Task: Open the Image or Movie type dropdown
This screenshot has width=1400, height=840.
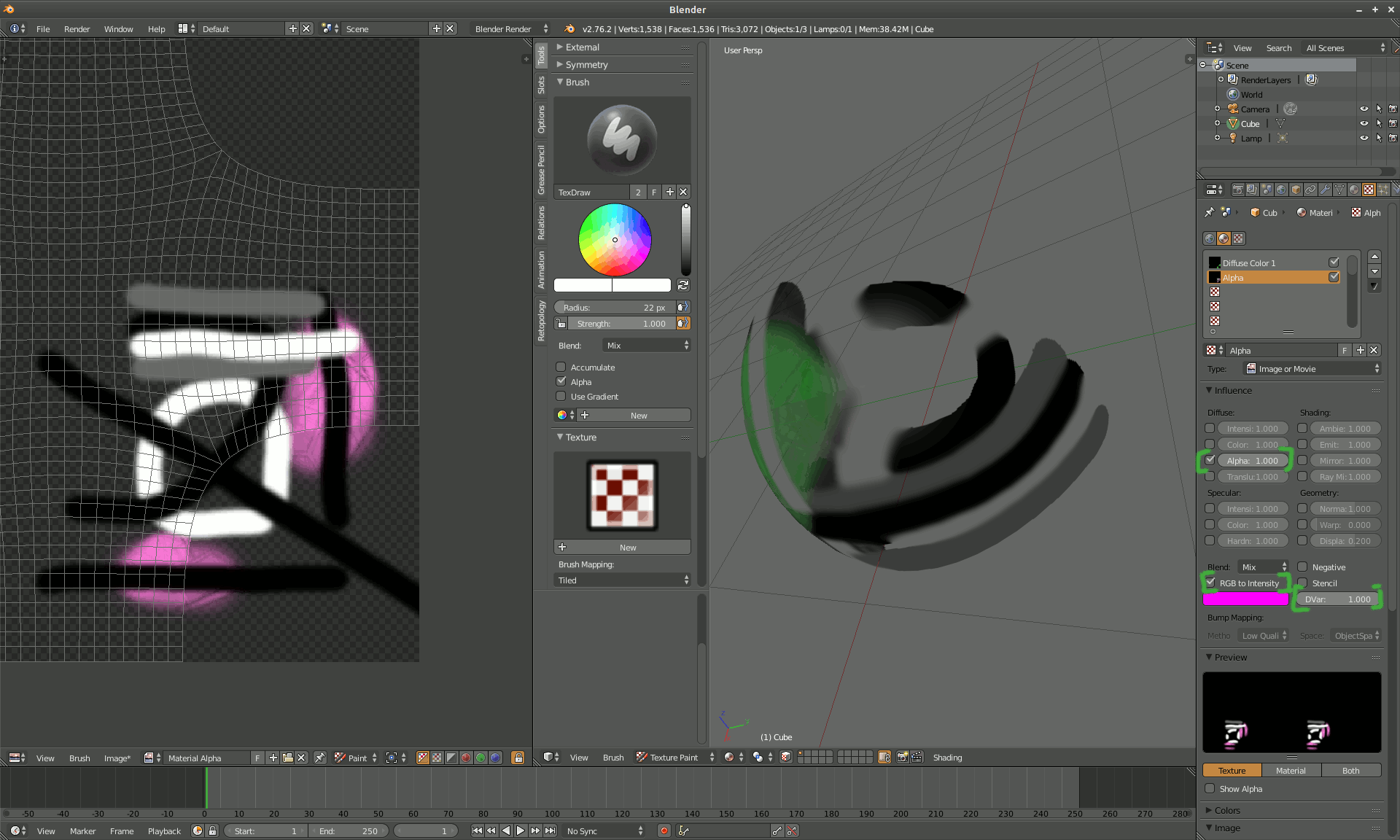Action: click(1312, 368)
